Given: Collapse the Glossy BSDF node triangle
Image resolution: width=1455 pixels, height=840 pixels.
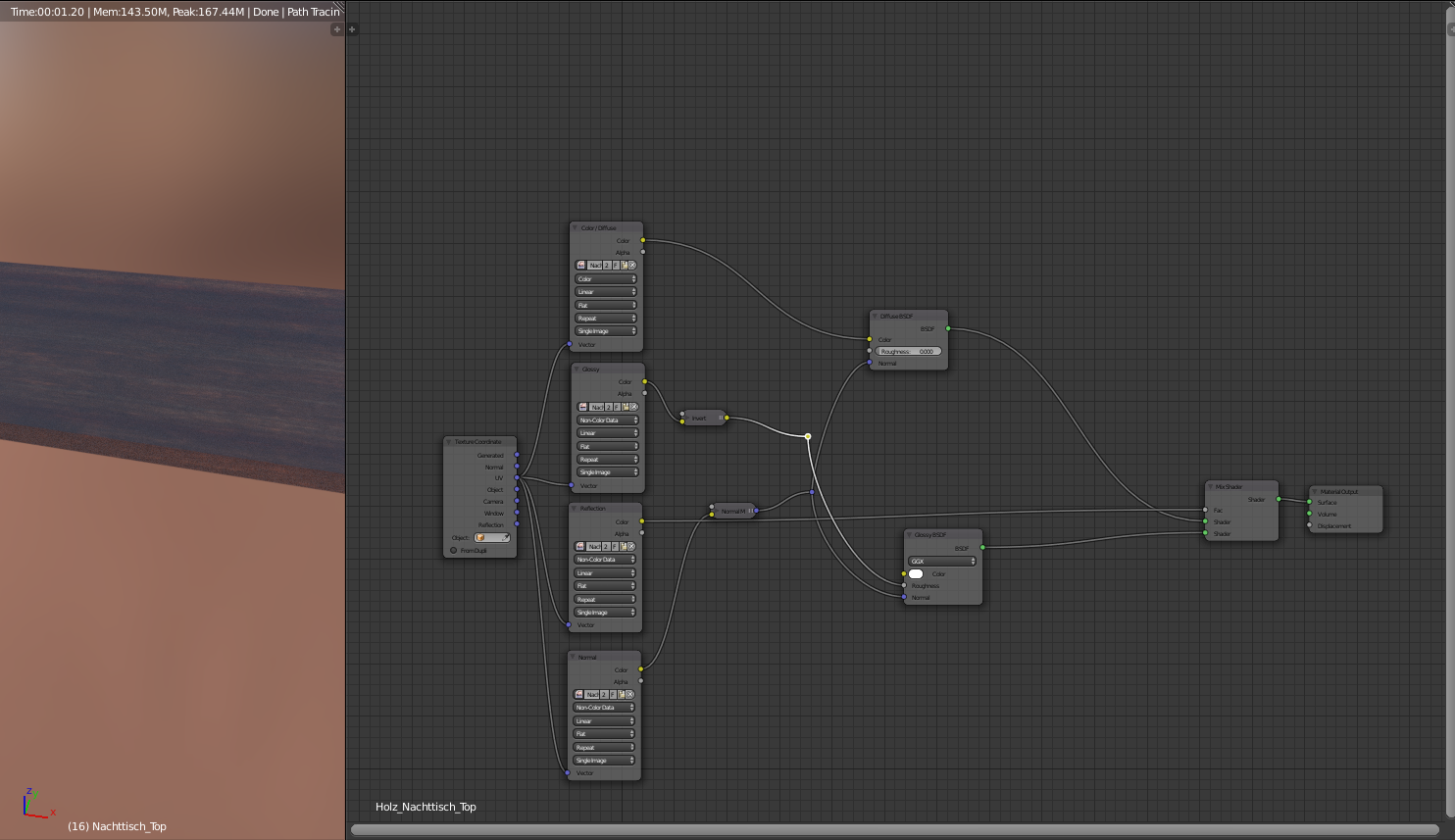Looking at the screenshot, I should click(909, 535).
